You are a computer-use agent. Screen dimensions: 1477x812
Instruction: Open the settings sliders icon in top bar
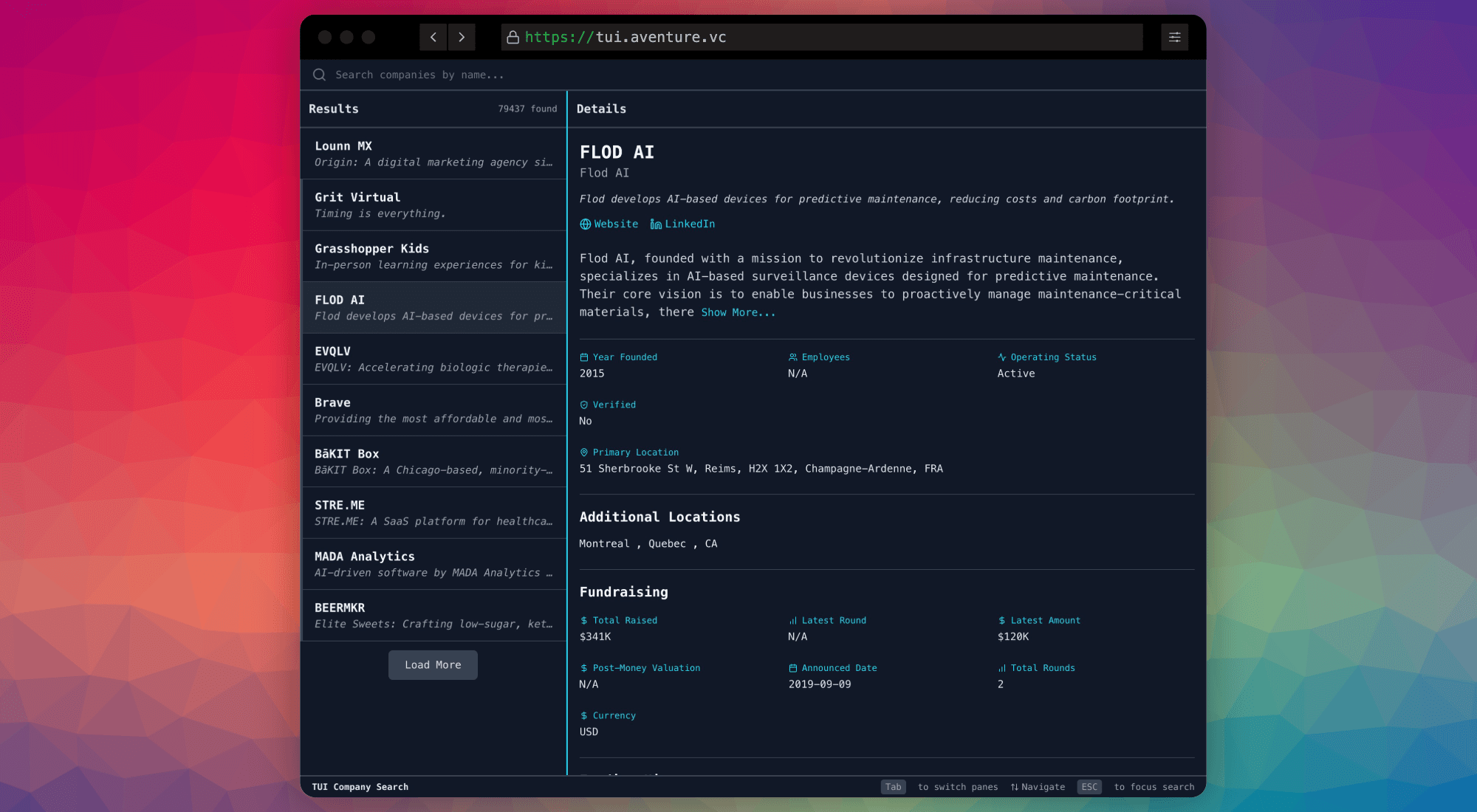pyautogui.click(x=1174, y=37)
